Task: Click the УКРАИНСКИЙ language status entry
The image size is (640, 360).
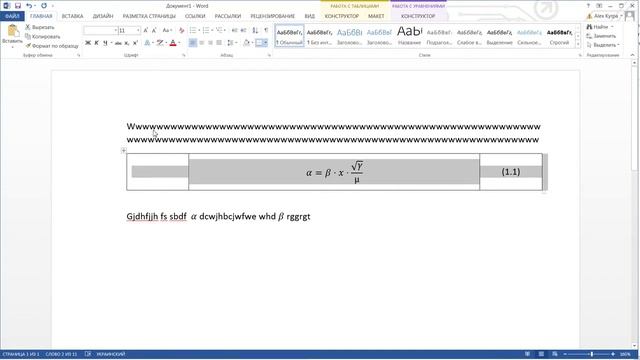Action: click(x=111, y=354)
